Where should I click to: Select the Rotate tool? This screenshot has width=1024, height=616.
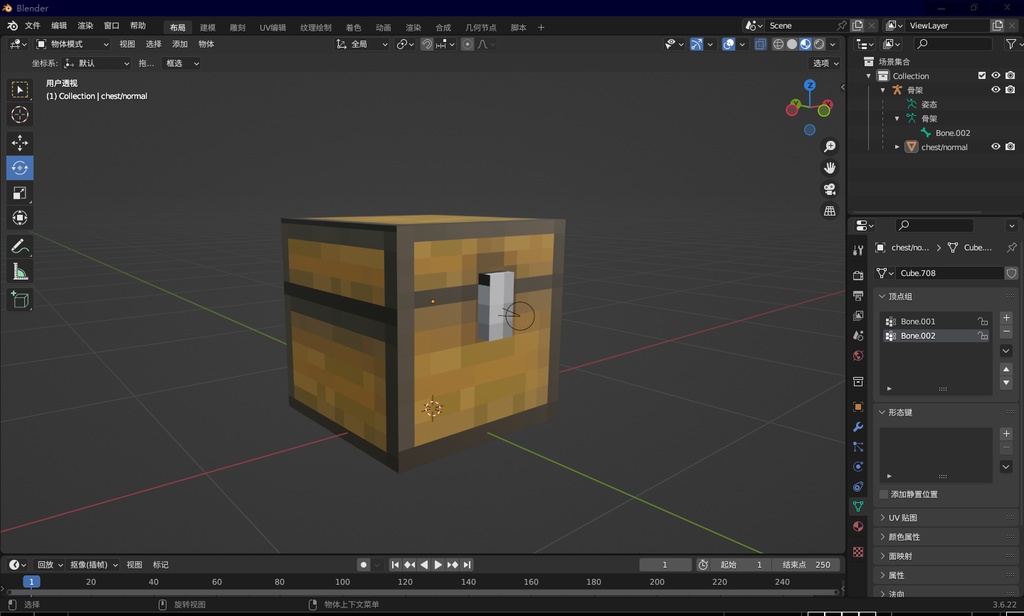coord(20,168)
